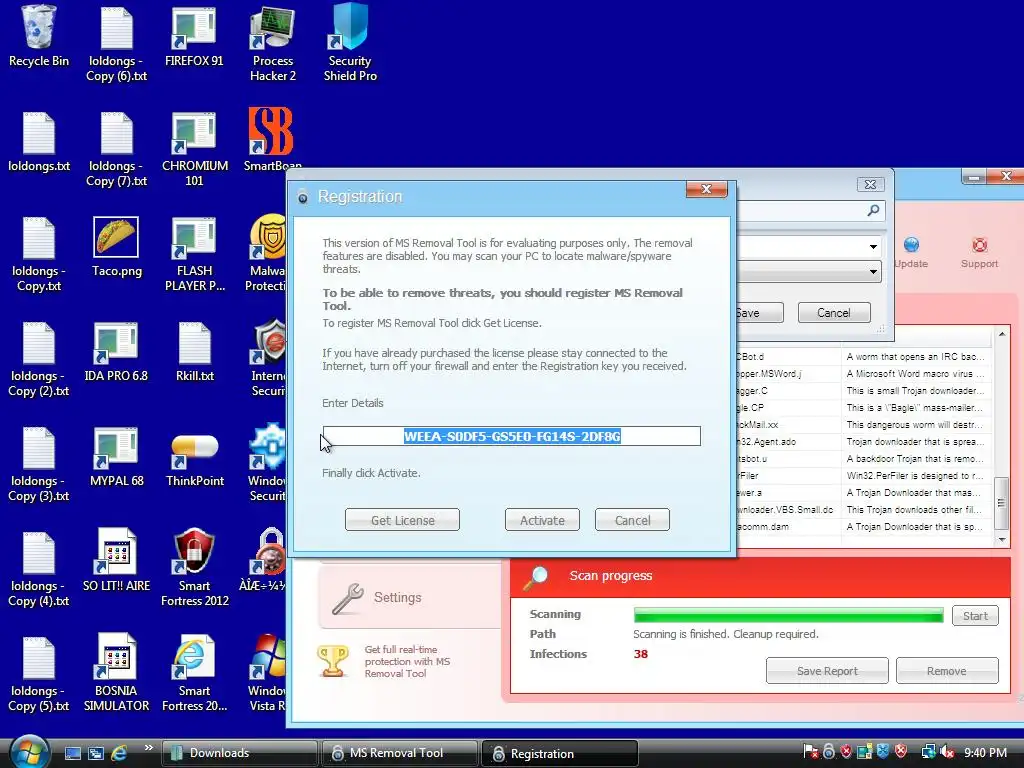Select the Smart Fortress 20... Internet Explorer icon
The image size is (1024, 768).
coord(195,673)
